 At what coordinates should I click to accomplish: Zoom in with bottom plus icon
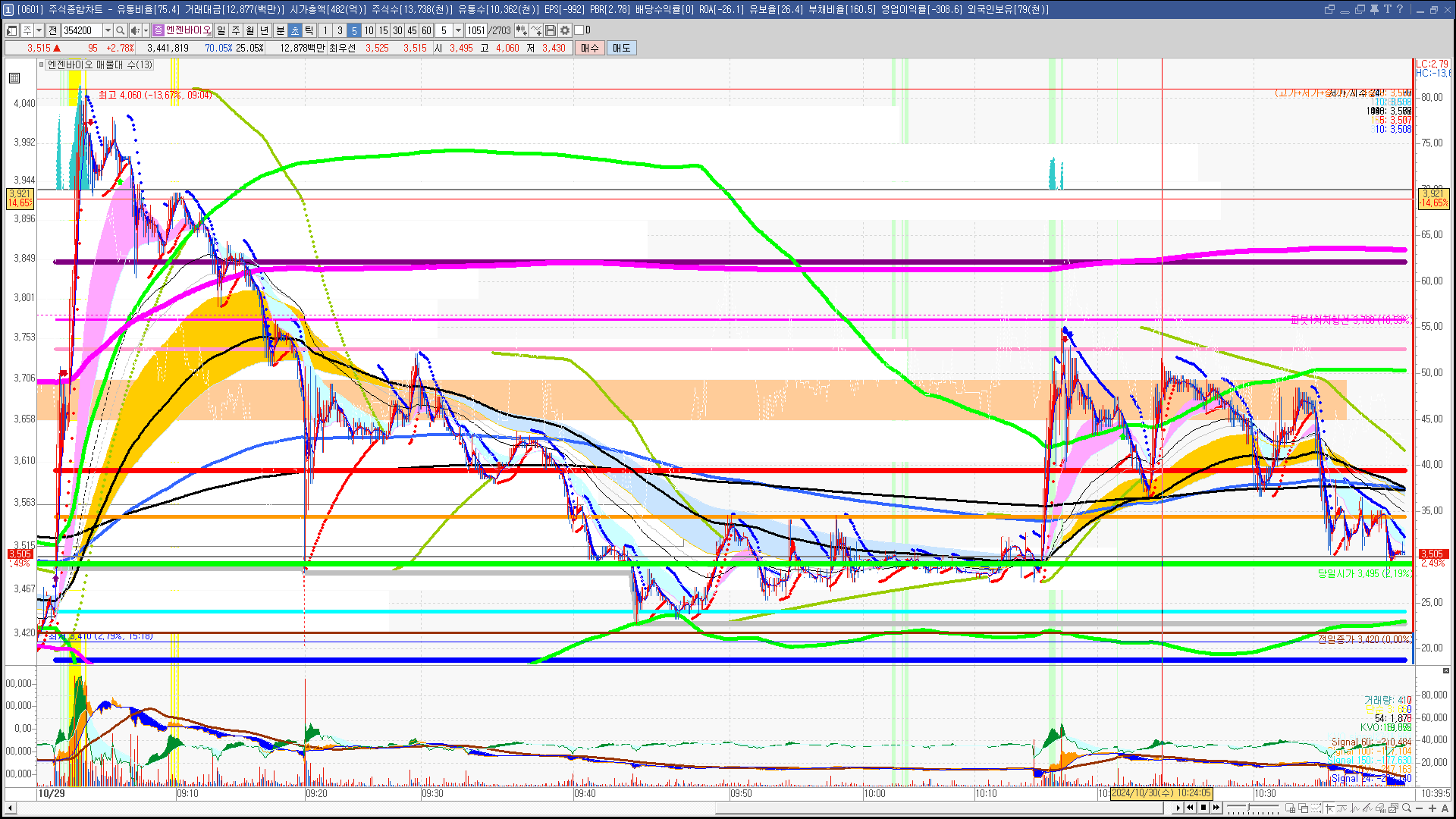(x=1432, y=808)
